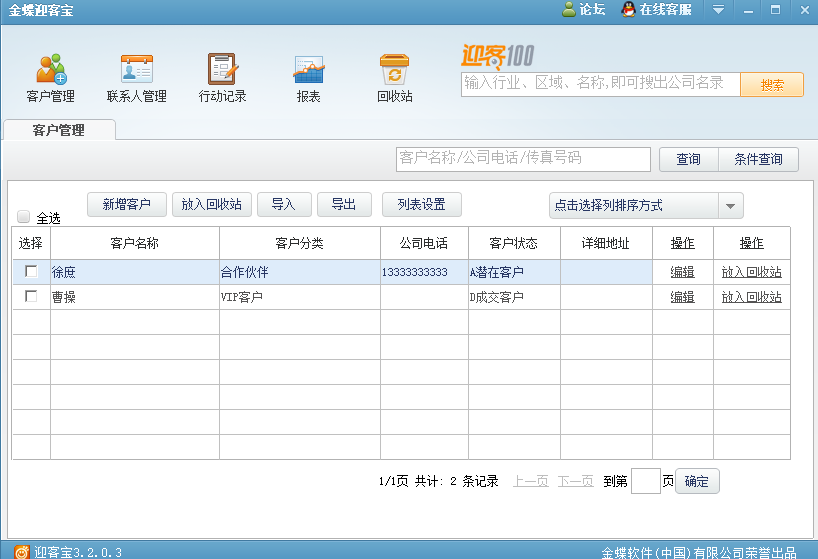The height and width of the screenshot is (559, 818).
Task: Click the 上一页 previous page link
Action: tap(531, 481)
